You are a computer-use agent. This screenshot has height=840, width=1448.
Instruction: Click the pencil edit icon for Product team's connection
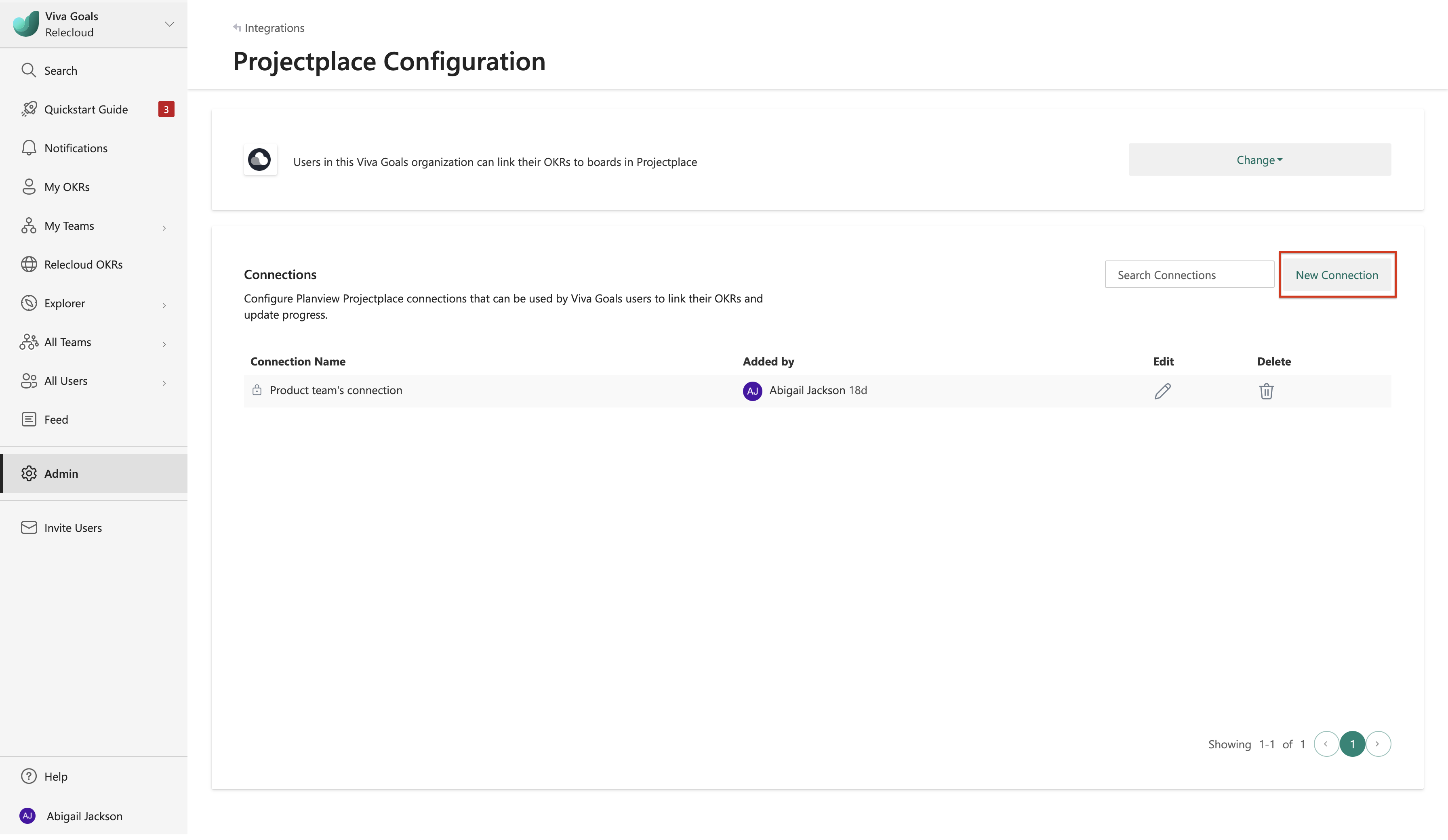1162,391
